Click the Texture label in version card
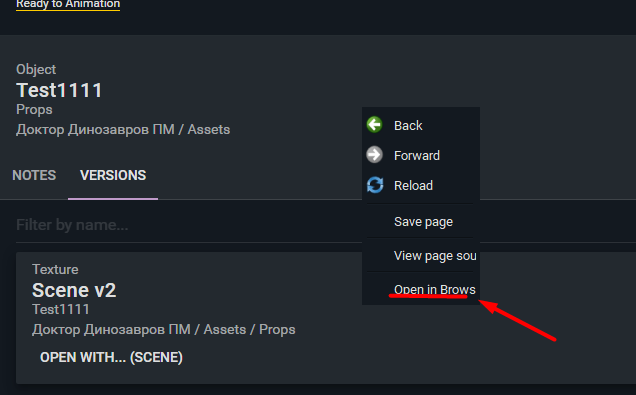636x395 pixels. tap(55, 269)
